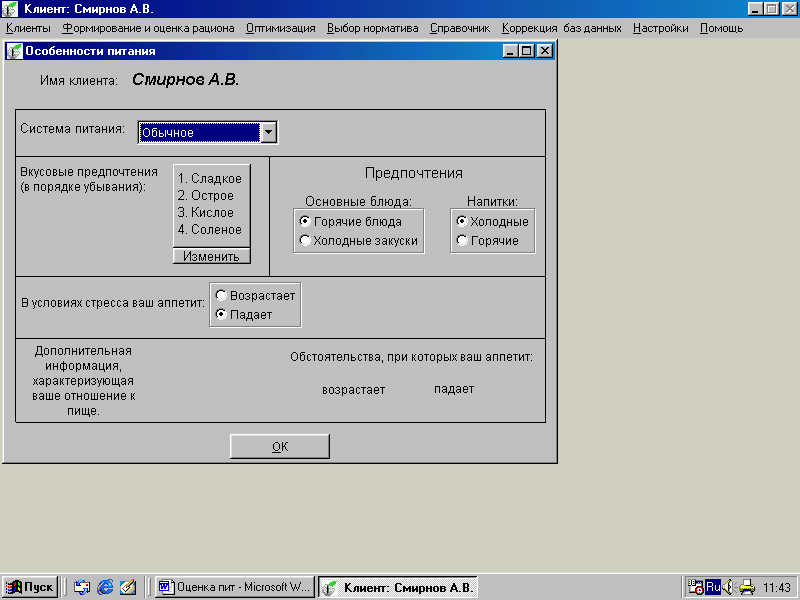Click the Особенности питания window icon
The height and width of the screenshot is (600, 800).
coord(14,51)
